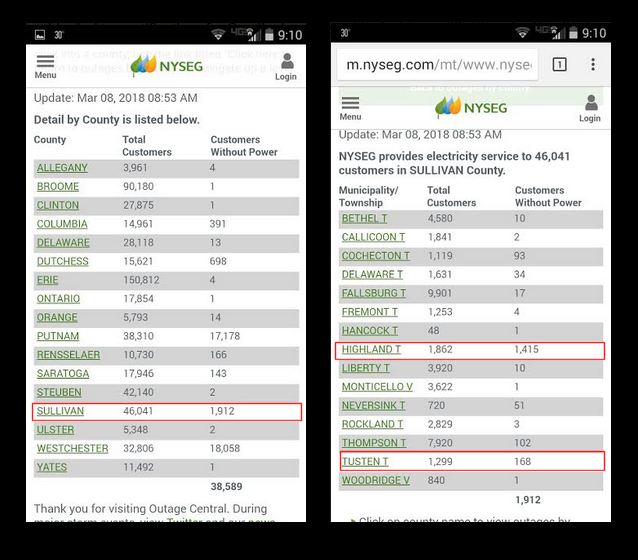The width and height of the screenshot is (638, 560).
Task: Open the LIBERTY T township link
Action: [365, 368]
